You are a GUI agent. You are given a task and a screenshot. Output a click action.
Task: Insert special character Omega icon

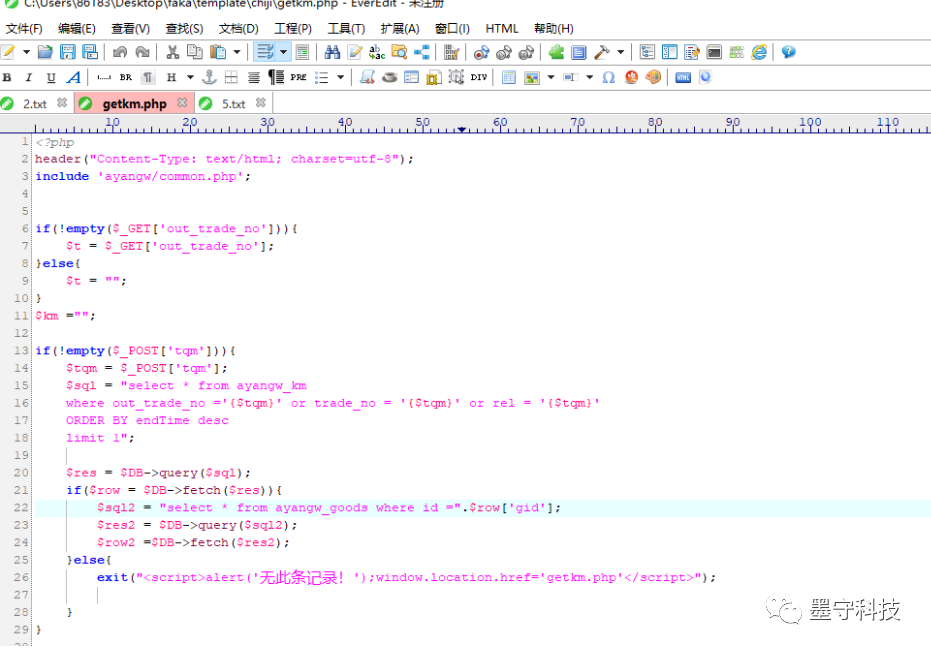pyautogui.click(x=609, y=77)
